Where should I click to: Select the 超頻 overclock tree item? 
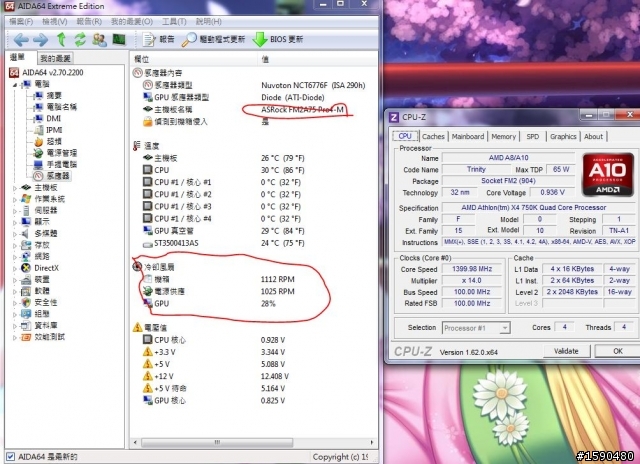[x=48, y=141]
